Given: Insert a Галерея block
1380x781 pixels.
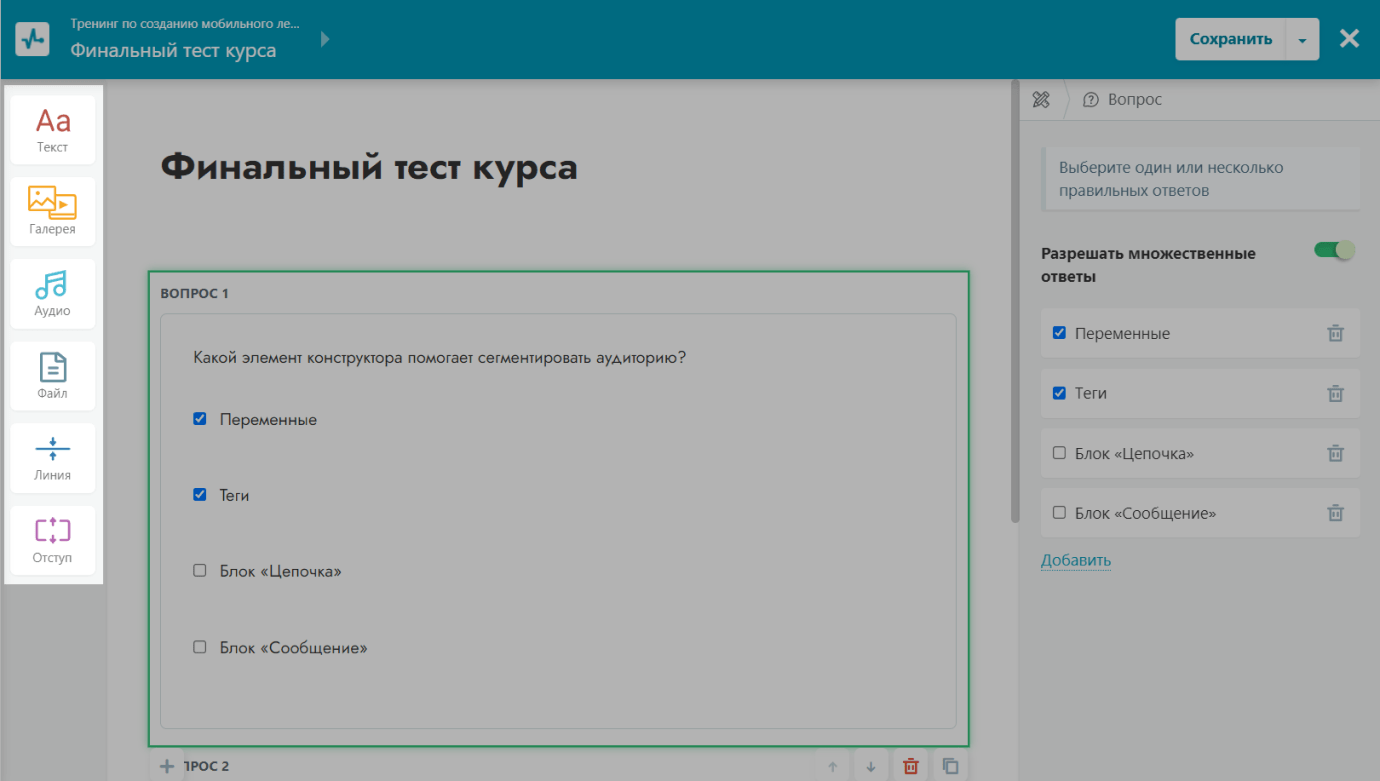Looking at the screenshot, I should 53,212.
